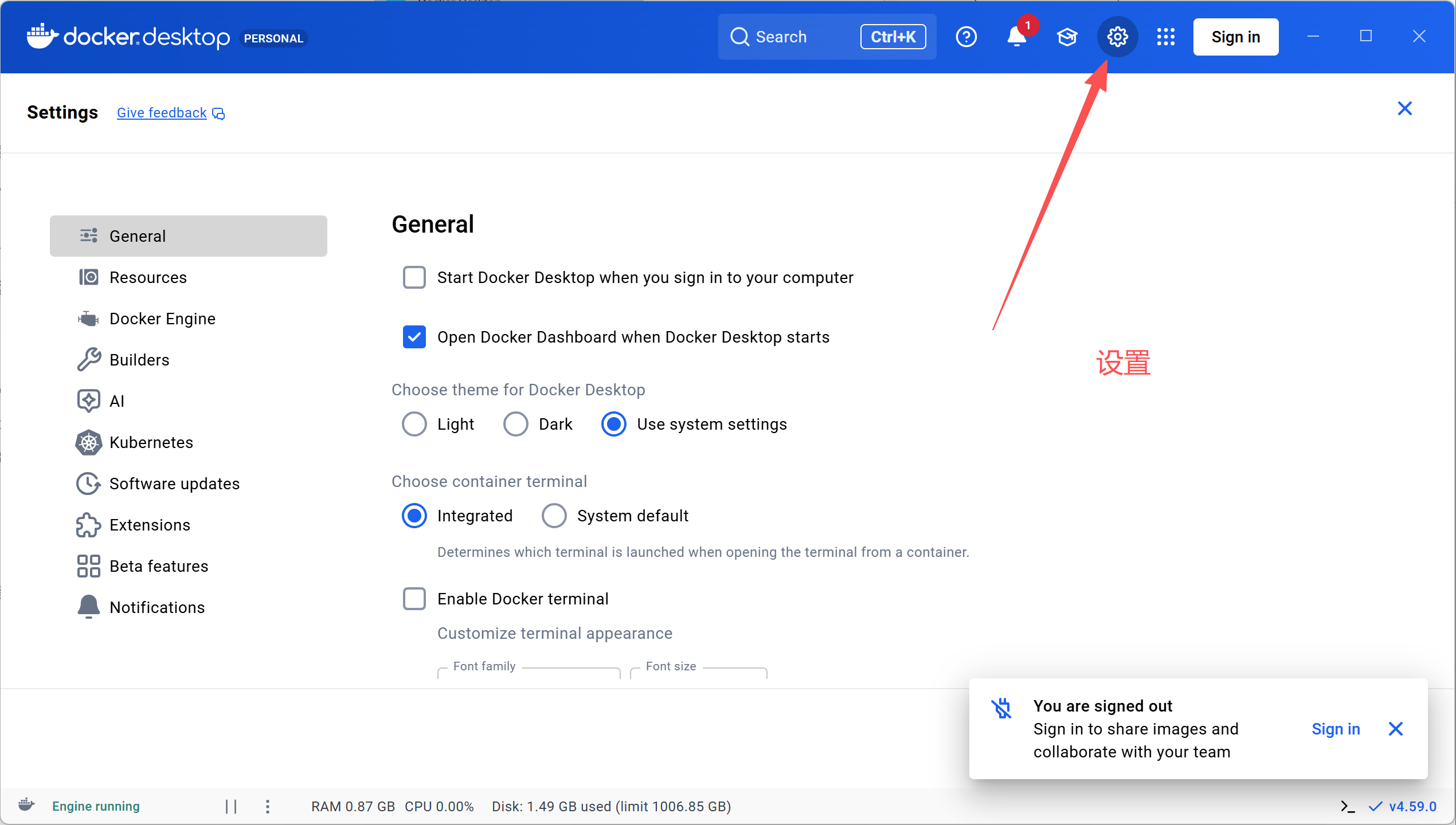The width and height of the screenshot is (1456, 825).
Task: Enable Docker terminal checkbox
Action: pos(414,599)
